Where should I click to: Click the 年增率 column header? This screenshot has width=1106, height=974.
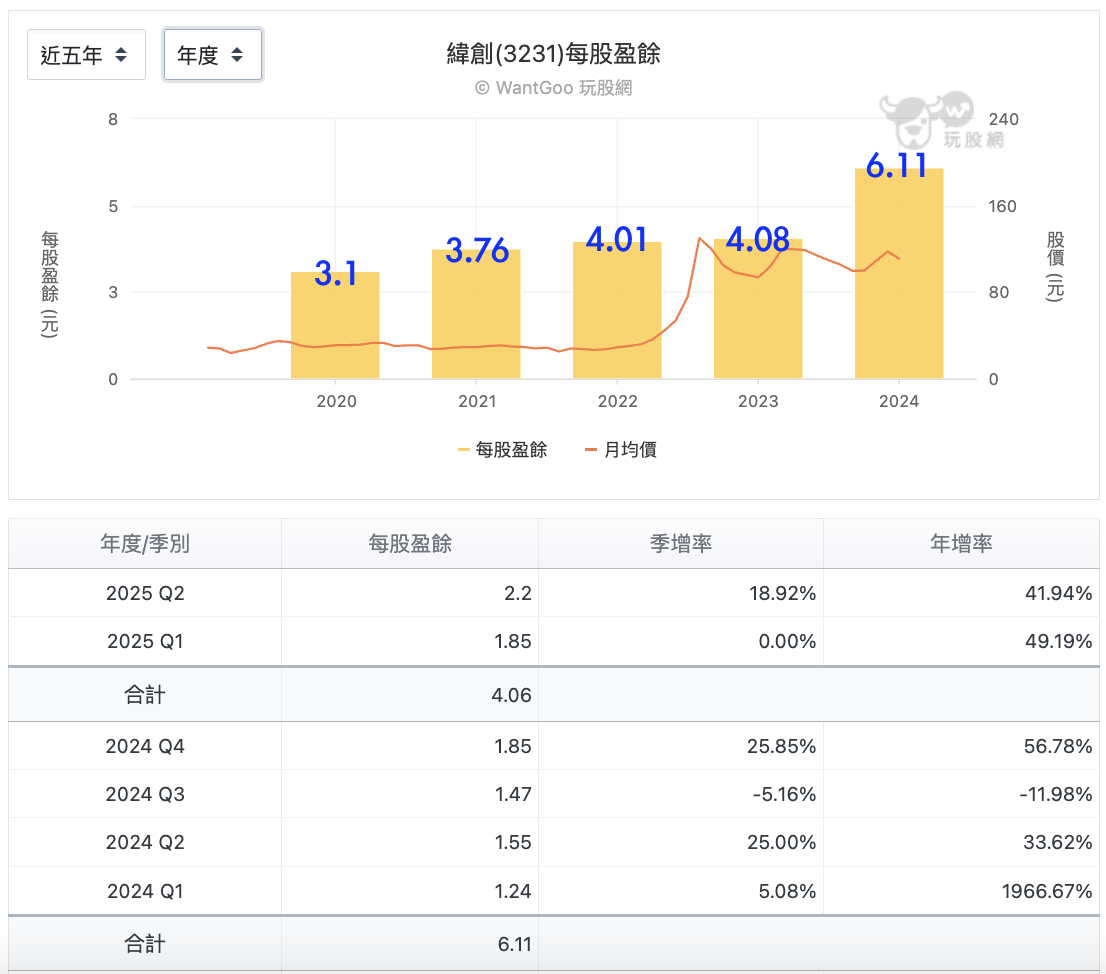pos(961,544)
